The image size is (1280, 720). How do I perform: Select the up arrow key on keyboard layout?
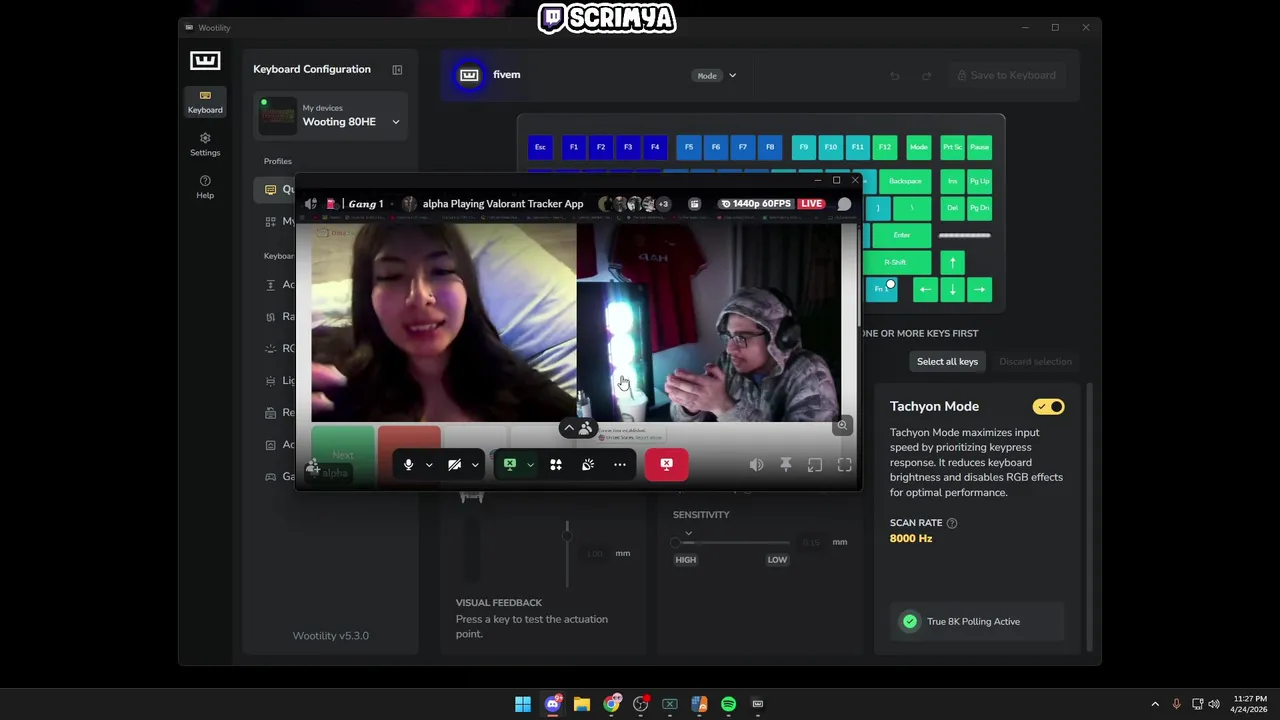953,262
